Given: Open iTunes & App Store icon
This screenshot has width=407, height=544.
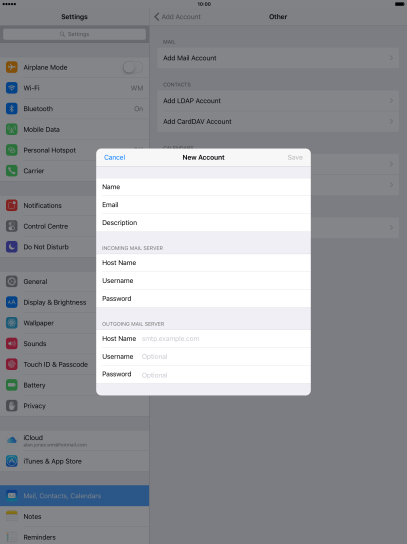Looking at the screenshot, I should coord(12,461).
